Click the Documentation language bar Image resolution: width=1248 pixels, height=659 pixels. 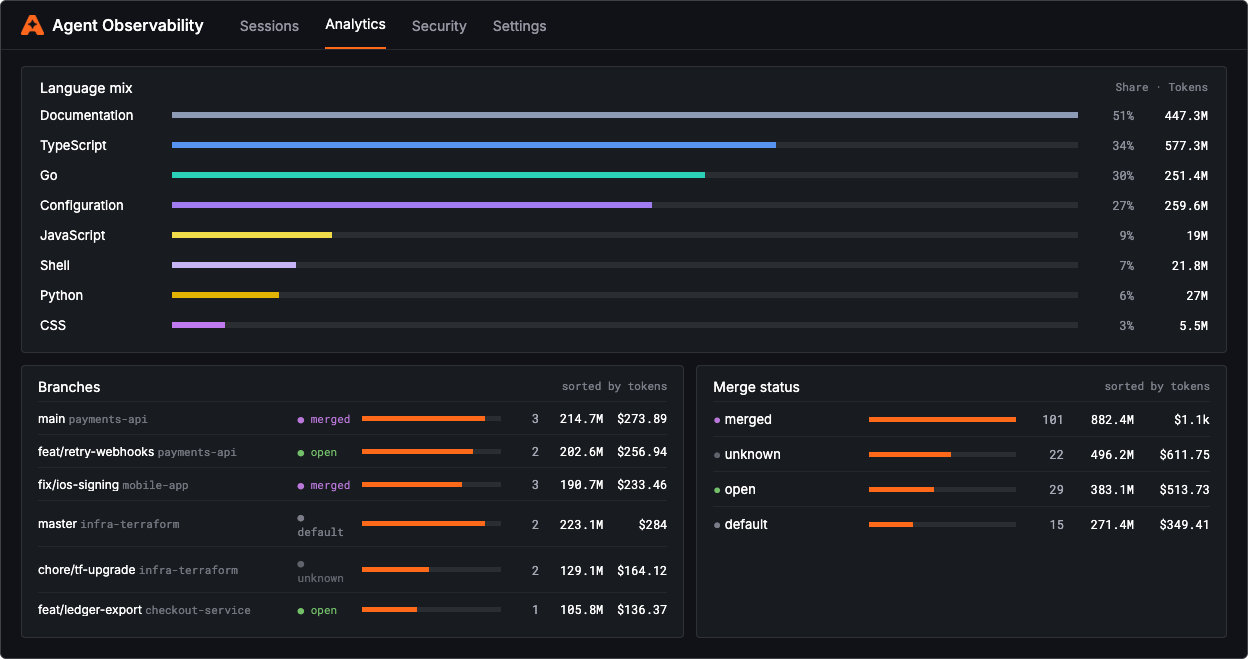625,115
